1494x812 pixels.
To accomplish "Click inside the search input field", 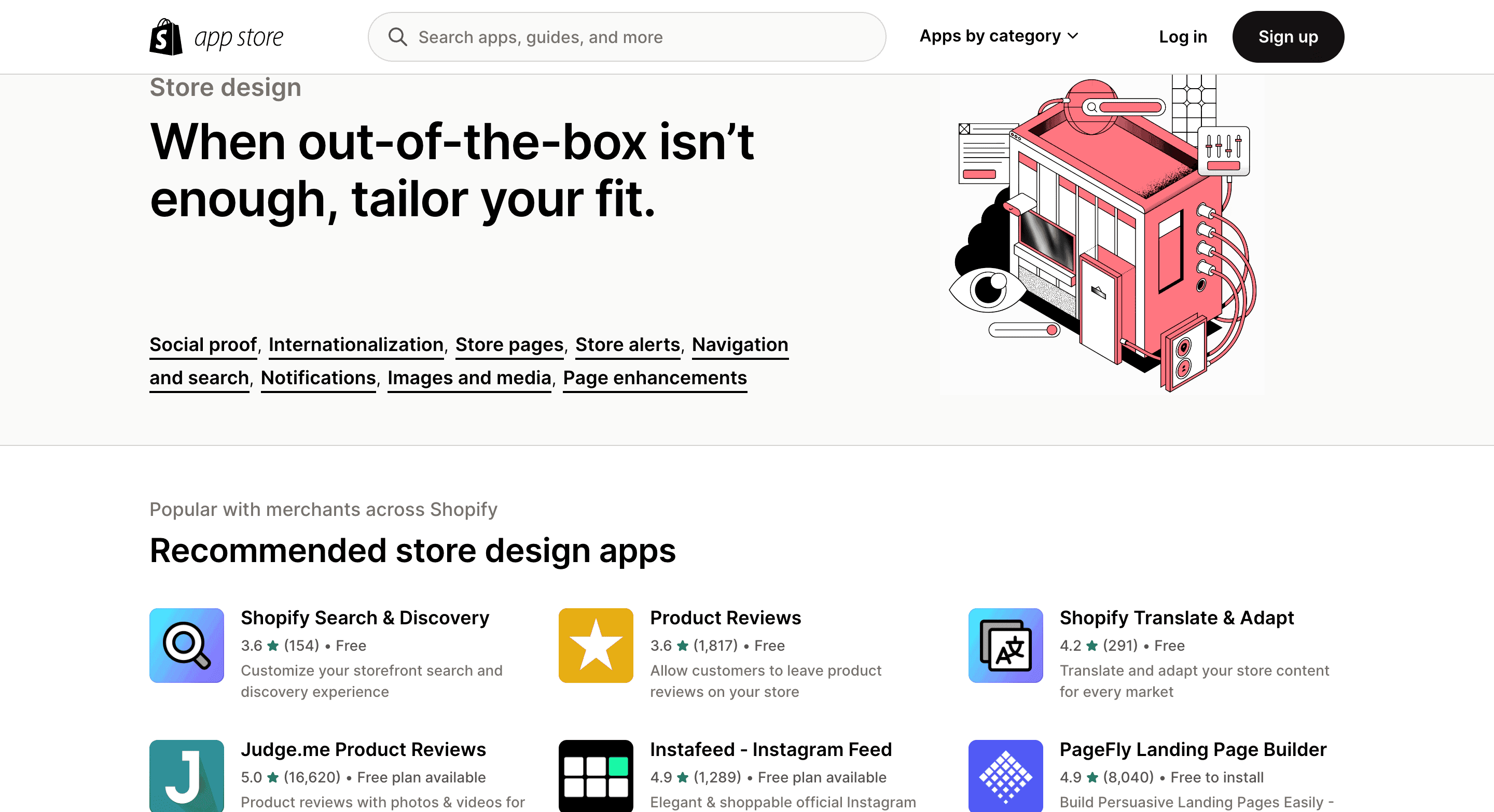I will pyautogui.click(x=628, y=37).
